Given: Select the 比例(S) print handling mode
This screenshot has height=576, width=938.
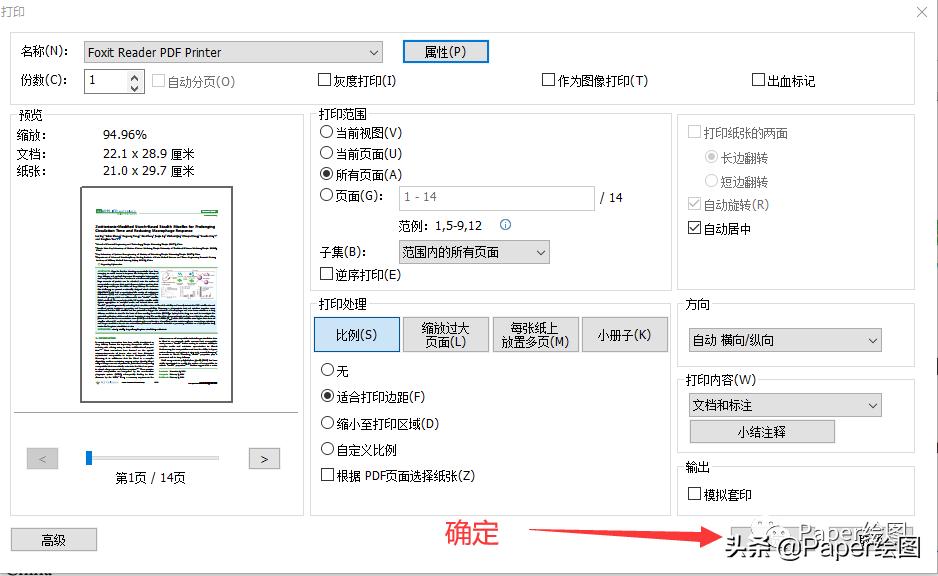Looking at the screenshot, I should click(356, 334).
